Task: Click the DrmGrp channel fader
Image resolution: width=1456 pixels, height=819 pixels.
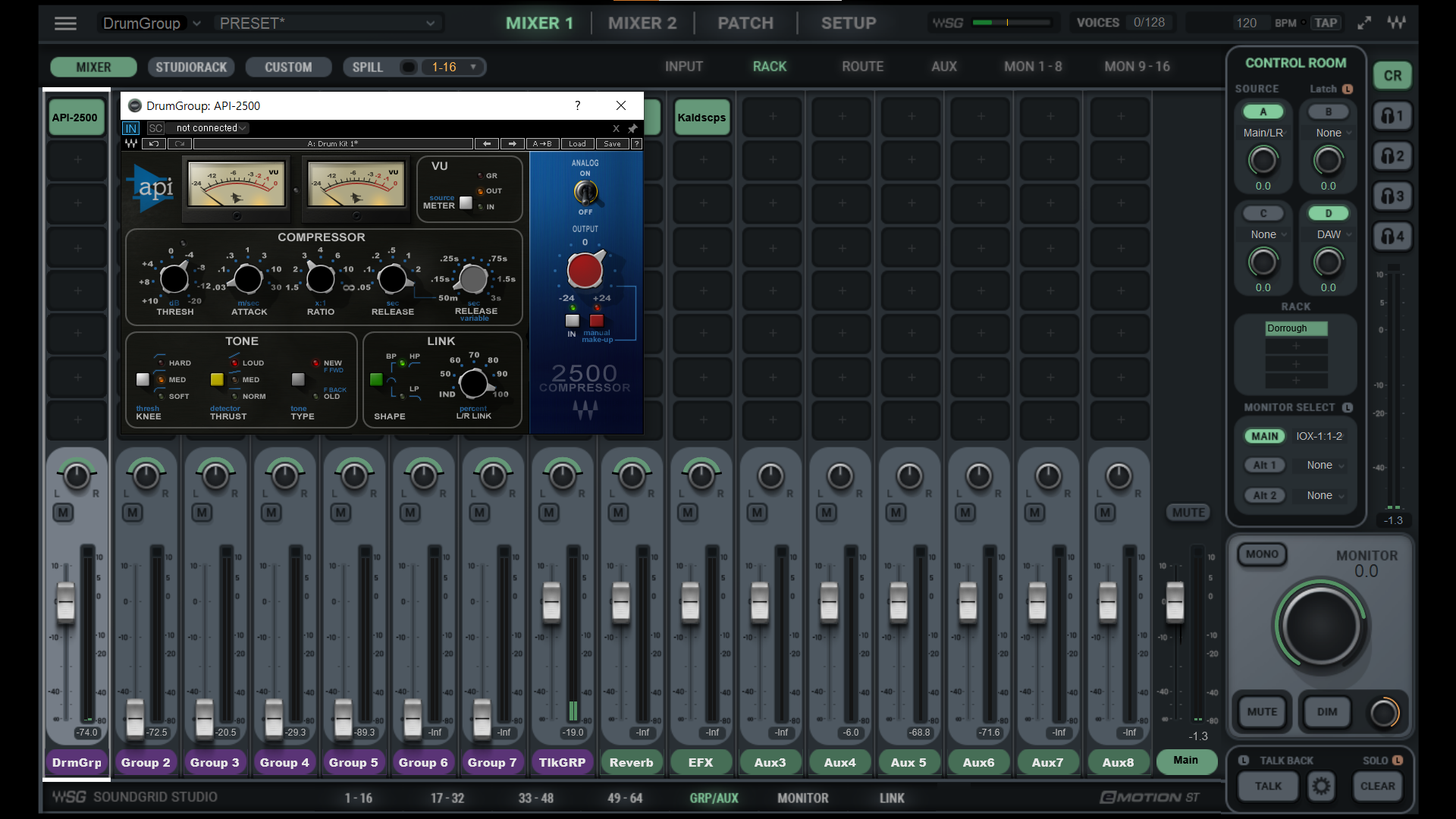Action: coord(65,603)
